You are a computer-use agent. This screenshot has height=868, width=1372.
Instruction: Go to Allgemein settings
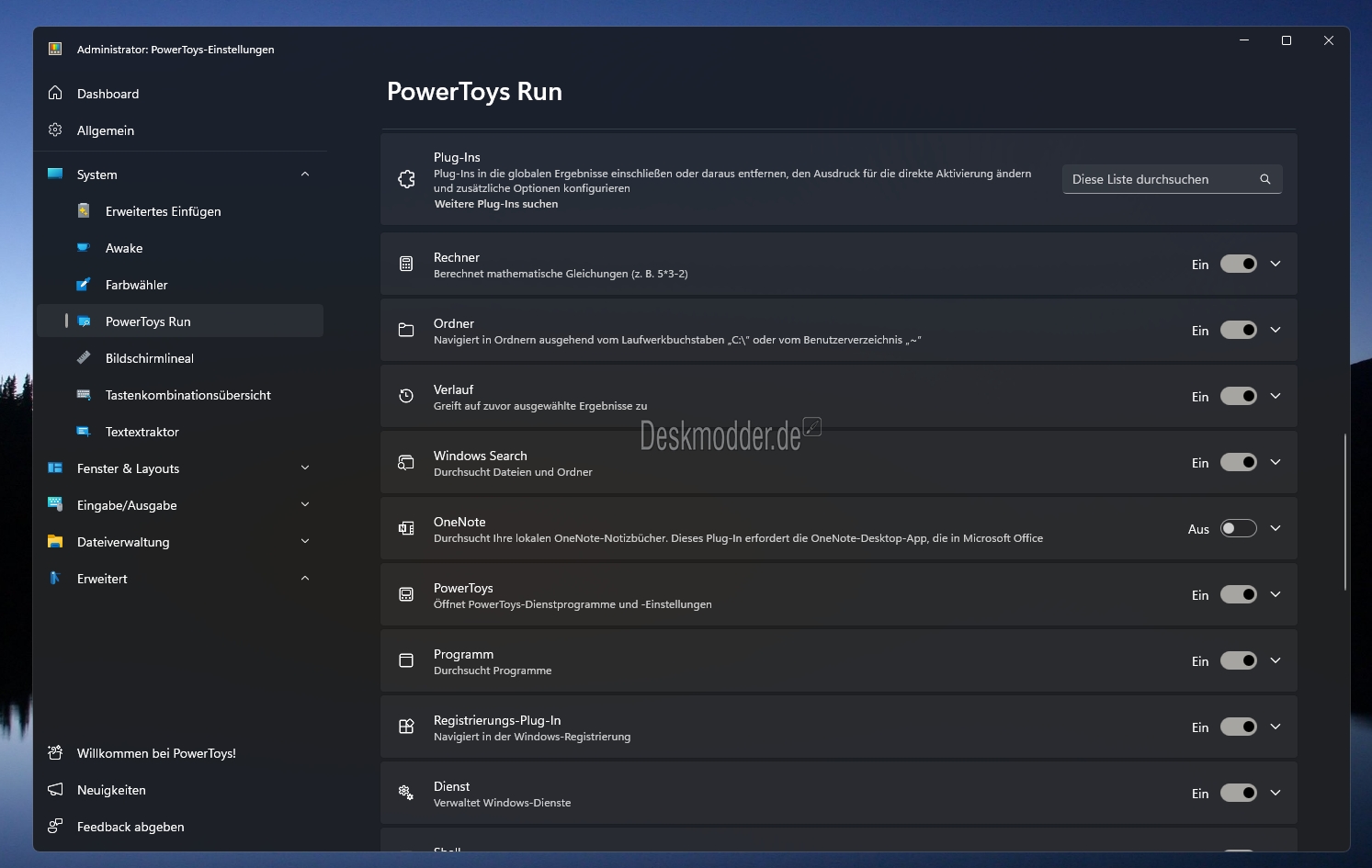pyautogui.click(x=180, y=130)
